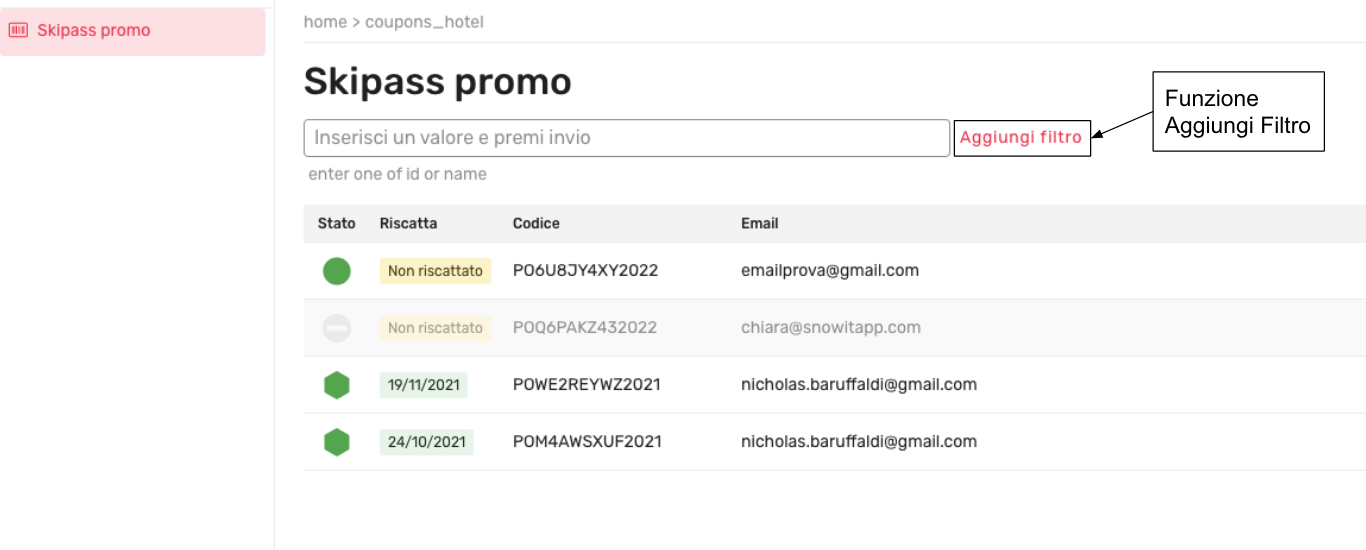Click green hexagon status icon for code POWE2REYWZ2021
This screenshot has height=550, width=1366.
coord(337,385)
